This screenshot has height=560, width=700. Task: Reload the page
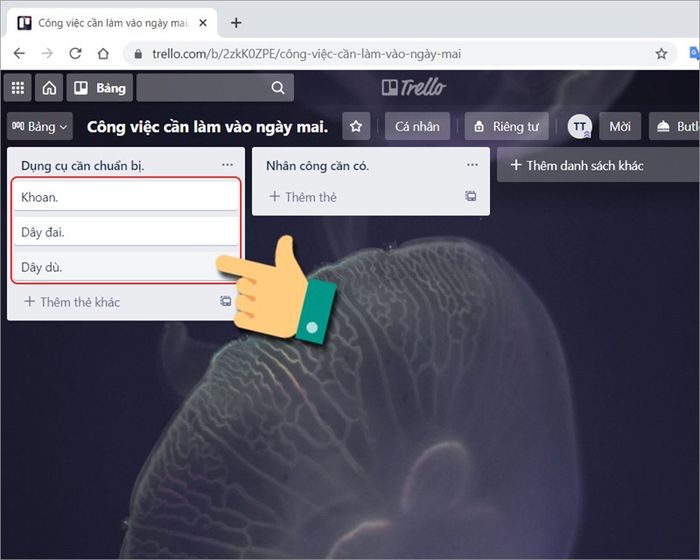(75, 54)
